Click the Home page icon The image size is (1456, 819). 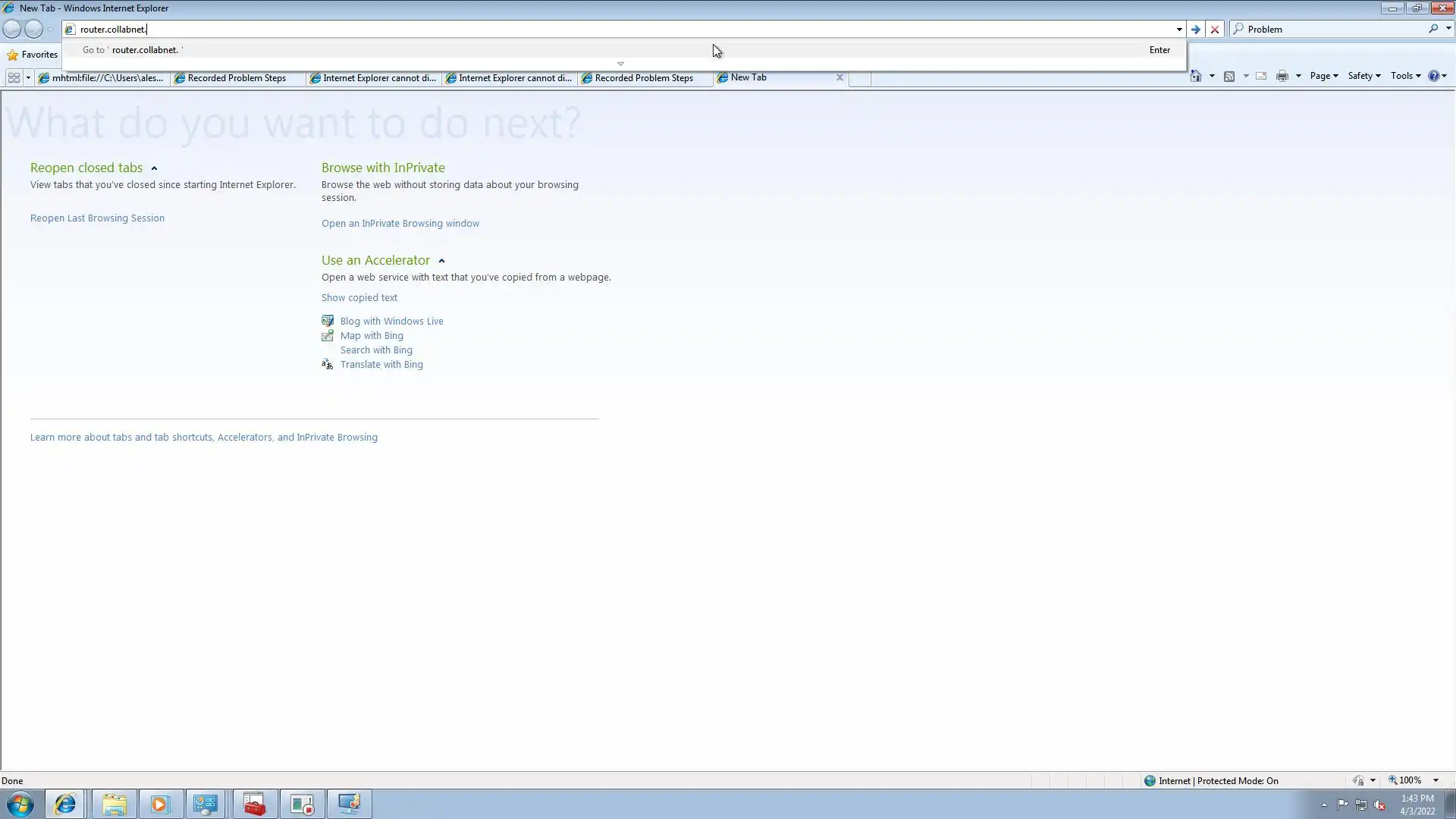(1196, 76)
